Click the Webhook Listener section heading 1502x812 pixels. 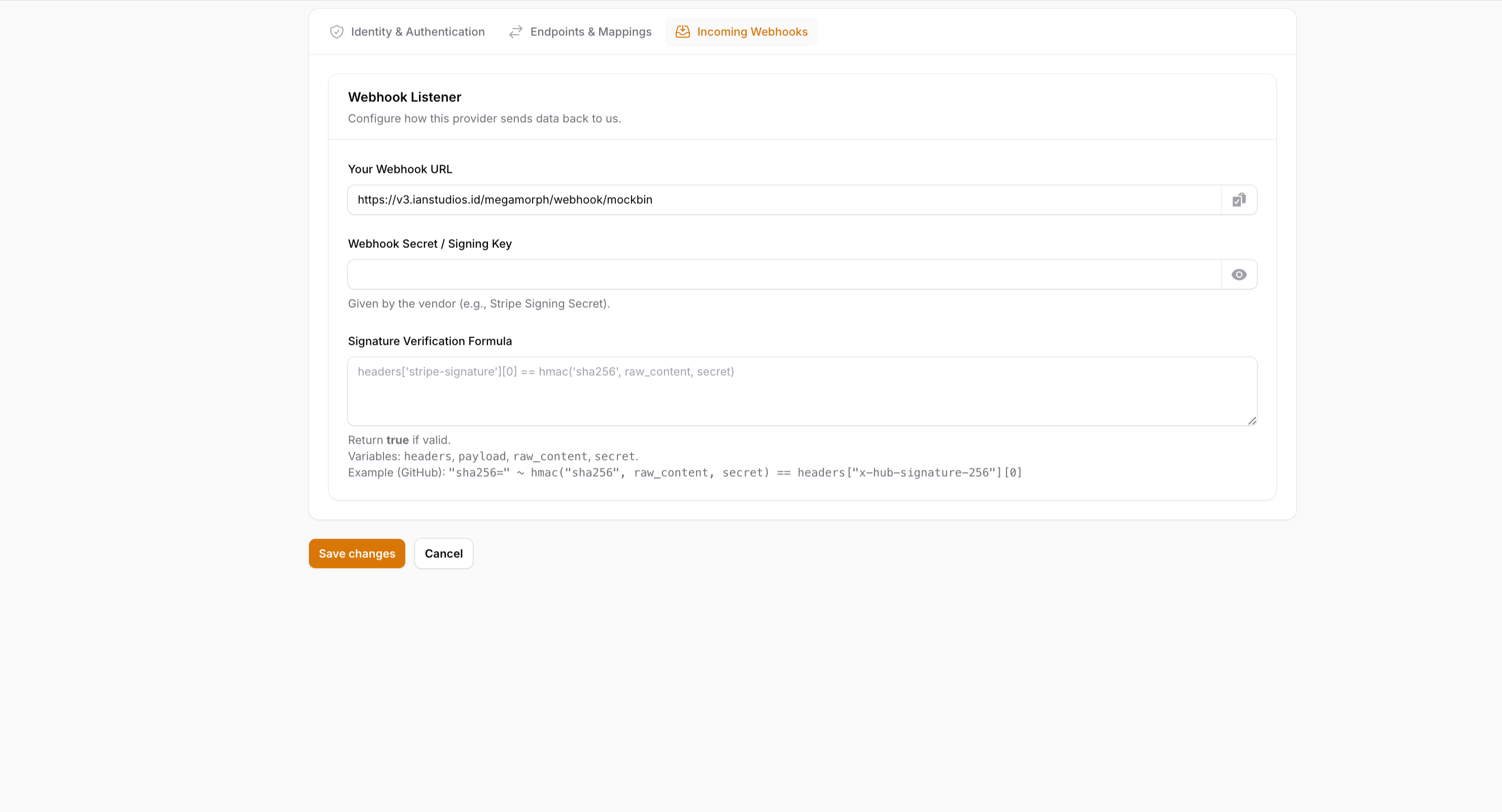click(x=405, y=97)
